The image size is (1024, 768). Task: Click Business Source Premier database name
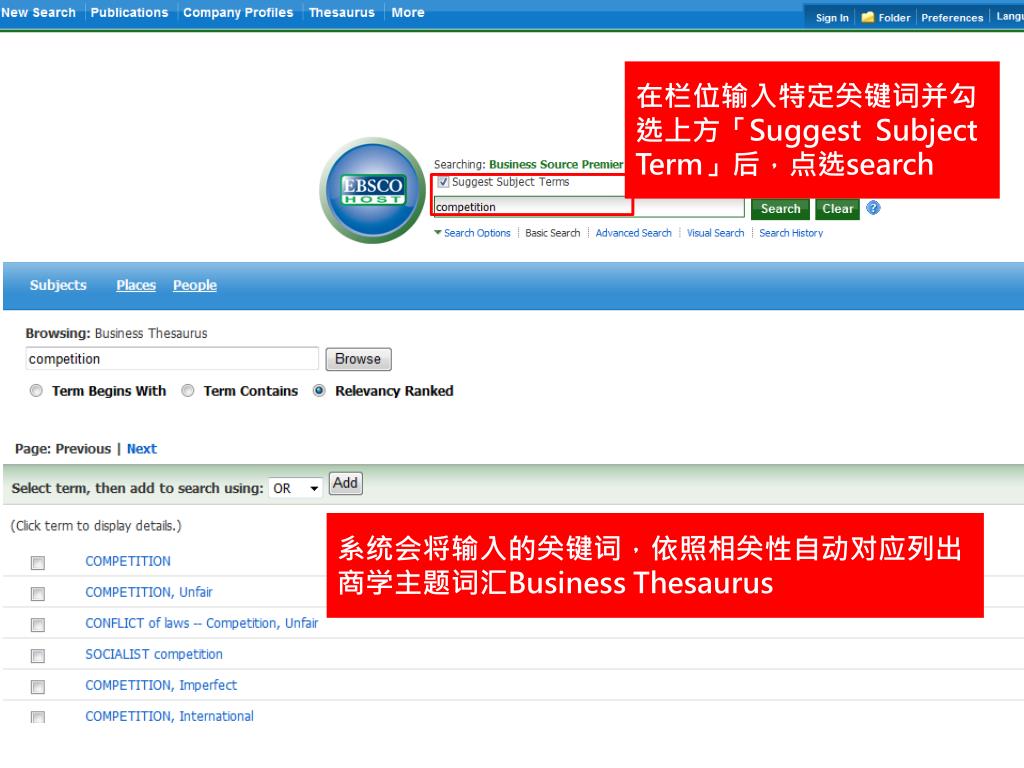(556, 165)
